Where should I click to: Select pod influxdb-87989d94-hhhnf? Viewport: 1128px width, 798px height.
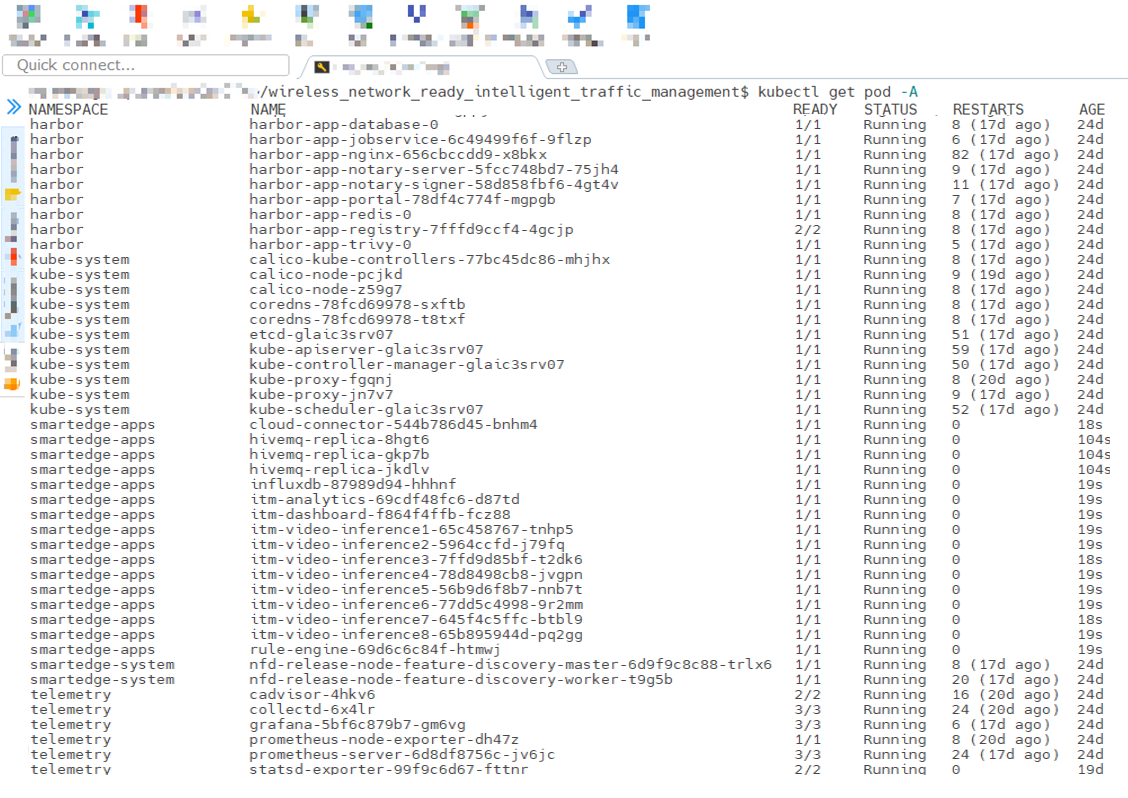coord(353,485)
